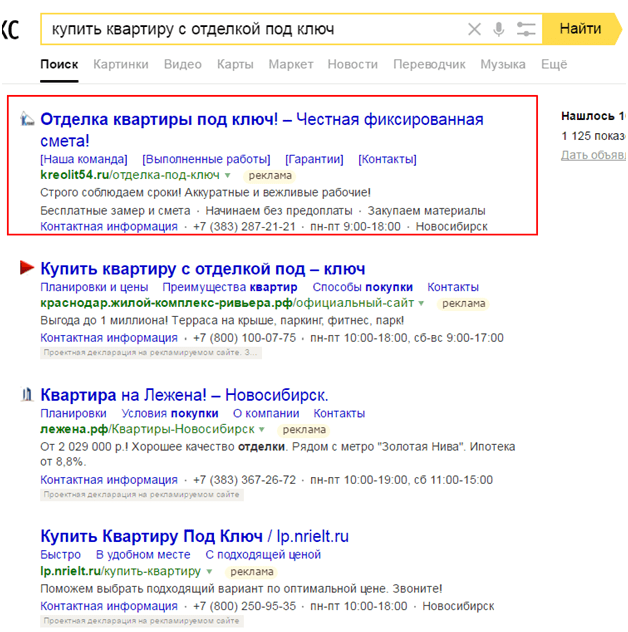The height and width of the screenshot is (632, 628).
Task: Switch to the Картинки tab
Action: 121,64
